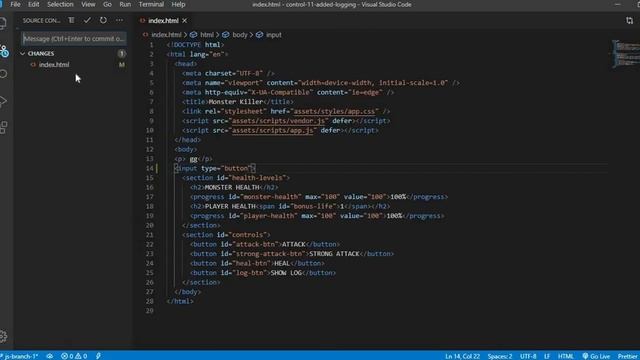
Task: Click line number 14 in gutter
Action: click(150, 168)
